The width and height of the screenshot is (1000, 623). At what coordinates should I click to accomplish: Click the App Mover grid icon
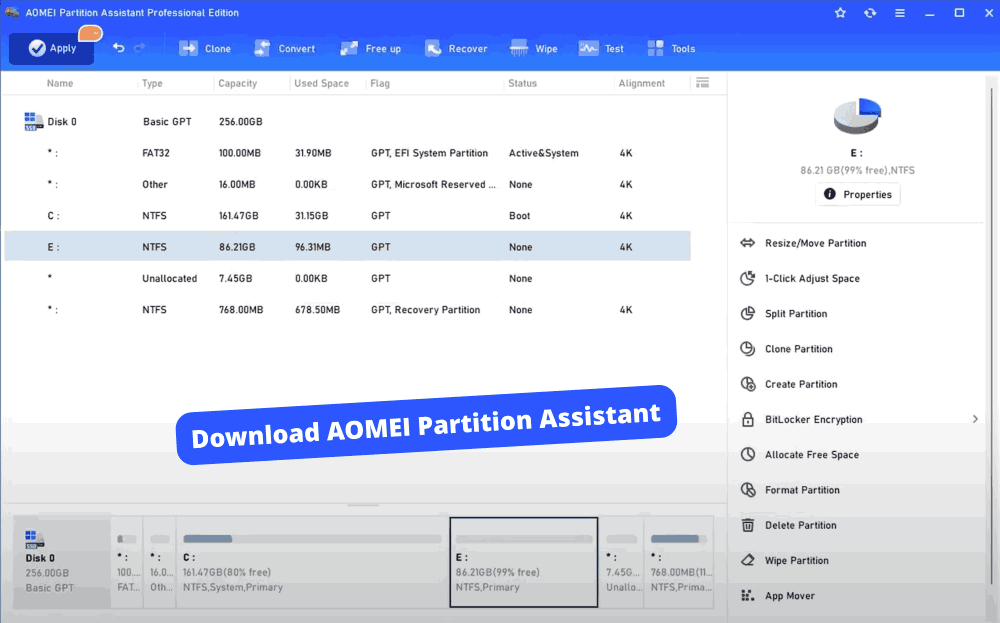[x=747, y=596]
